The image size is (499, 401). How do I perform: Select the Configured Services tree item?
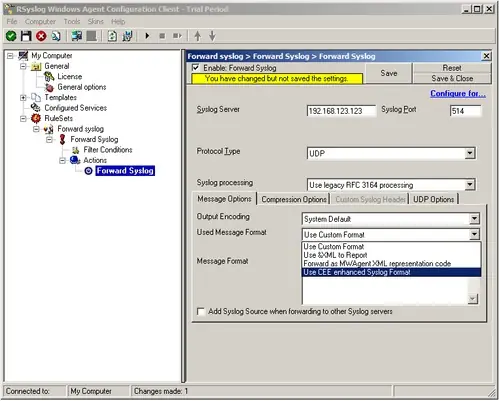click(76, 108)
